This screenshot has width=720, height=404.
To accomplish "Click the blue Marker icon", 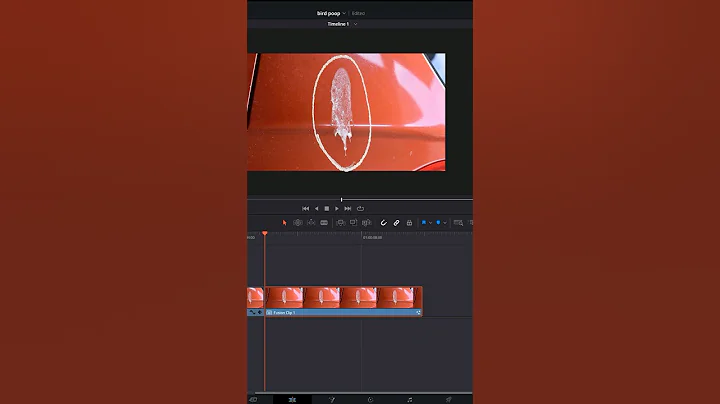I will [438, 223].
